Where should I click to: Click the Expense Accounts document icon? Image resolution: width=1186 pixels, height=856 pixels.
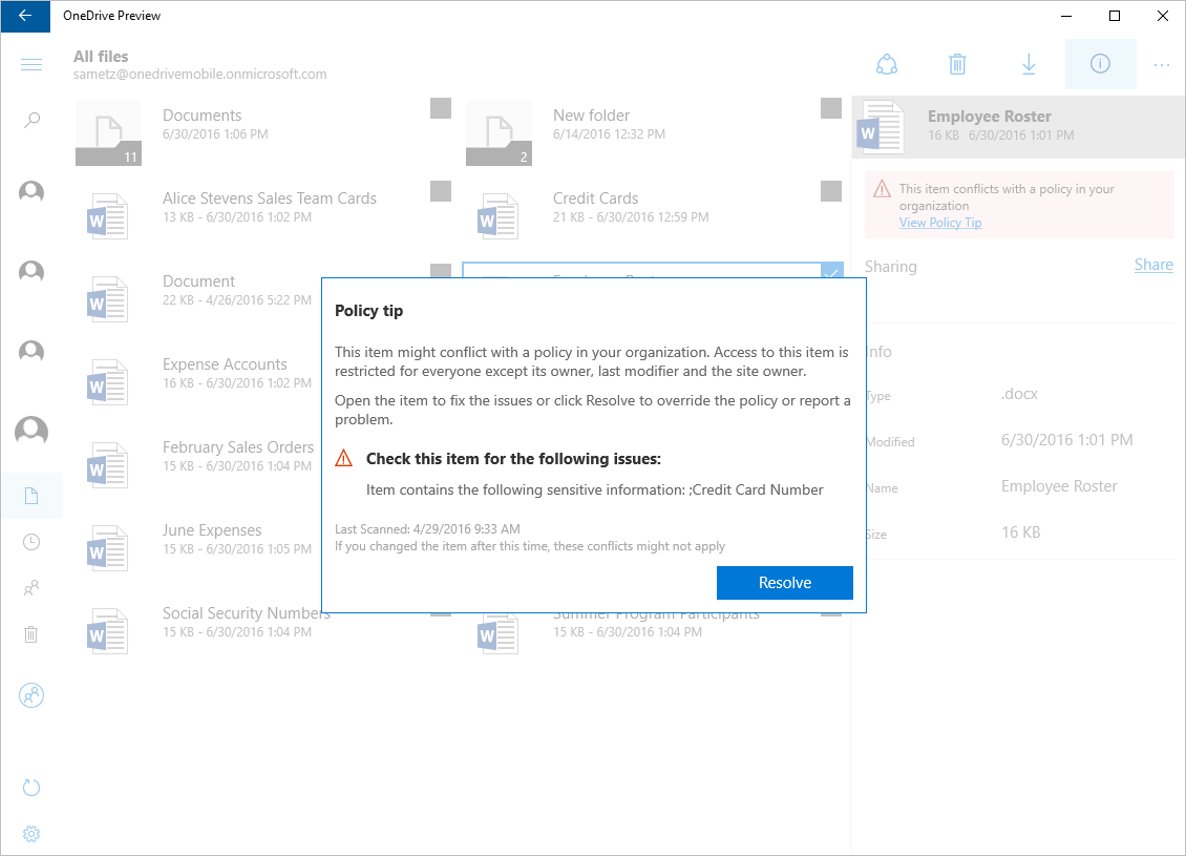tap(107, 382)
